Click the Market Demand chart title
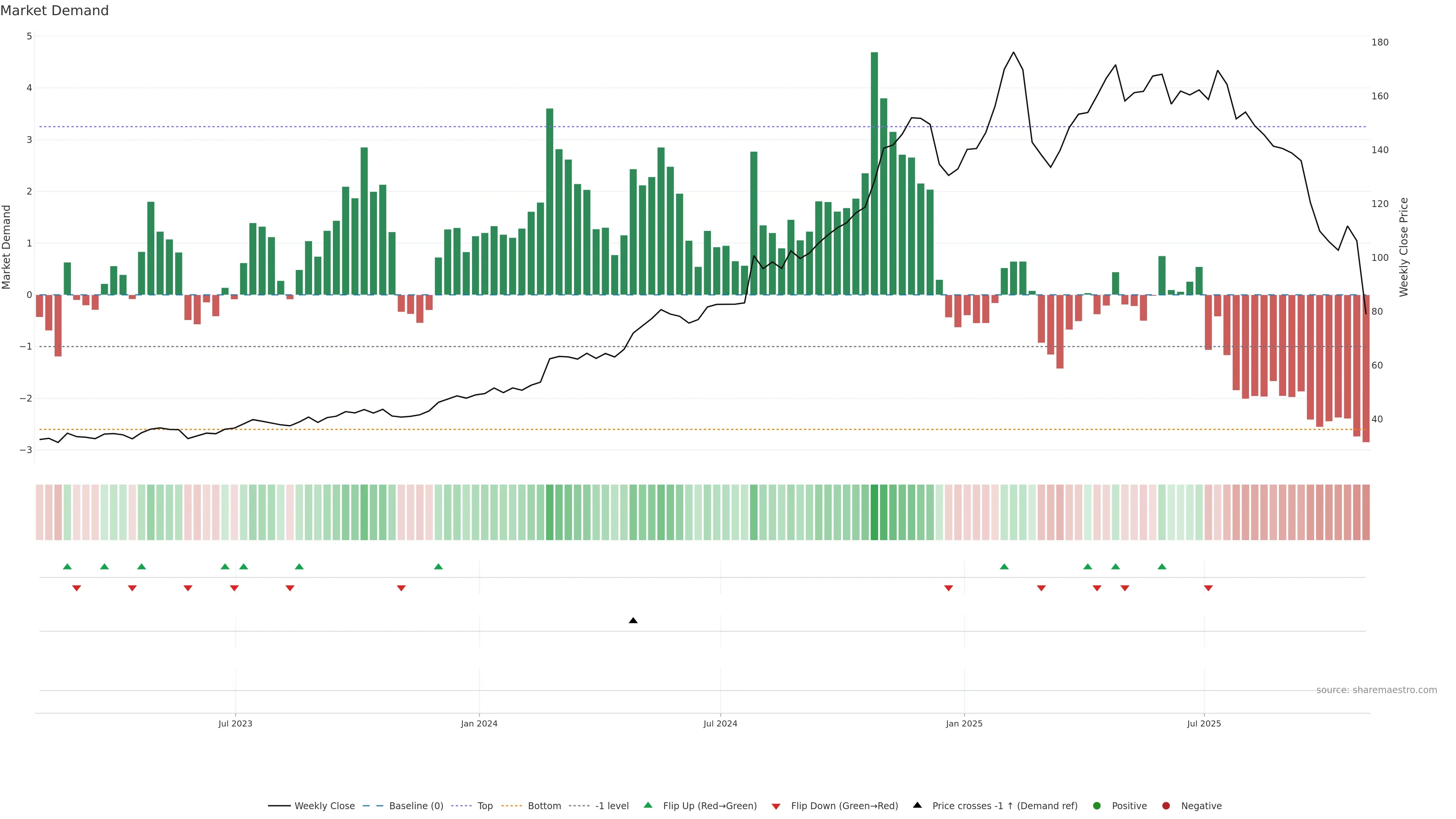Image resolution: width=1456 pixels, height=819 pixels. (x=54, y=11)
